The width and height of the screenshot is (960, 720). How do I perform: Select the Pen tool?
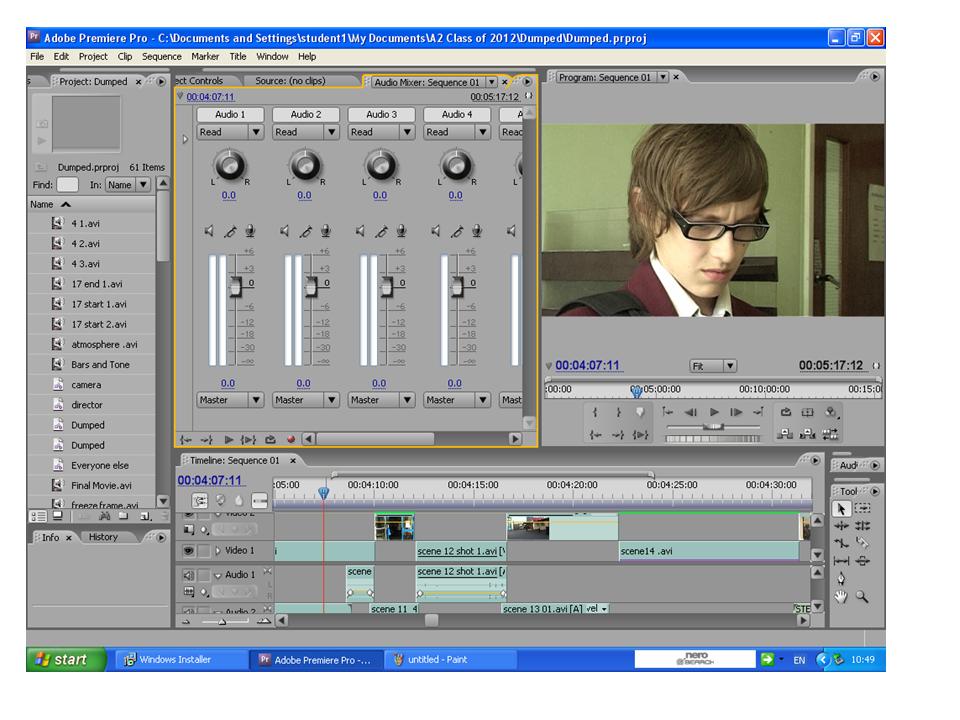(x=841, y=579)
